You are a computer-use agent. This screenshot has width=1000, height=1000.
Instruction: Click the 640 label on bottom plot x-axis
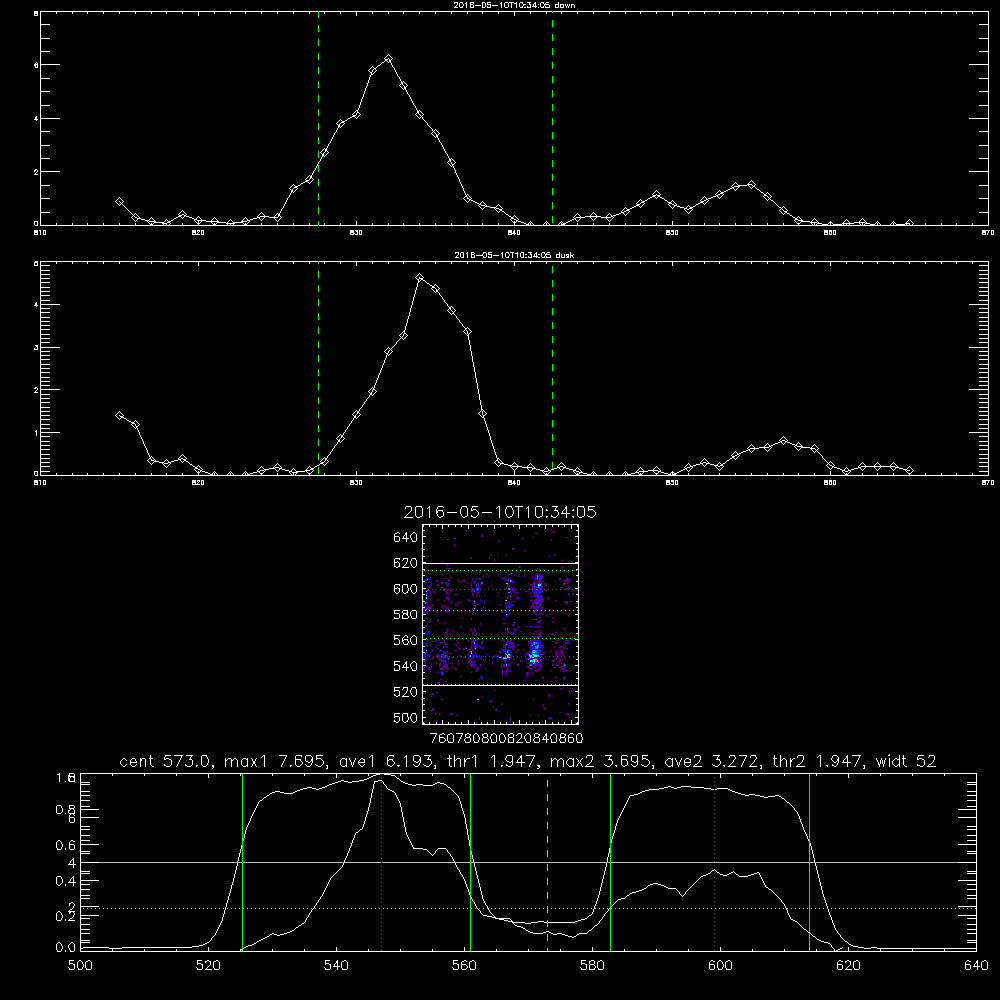(x=976, y=966)
